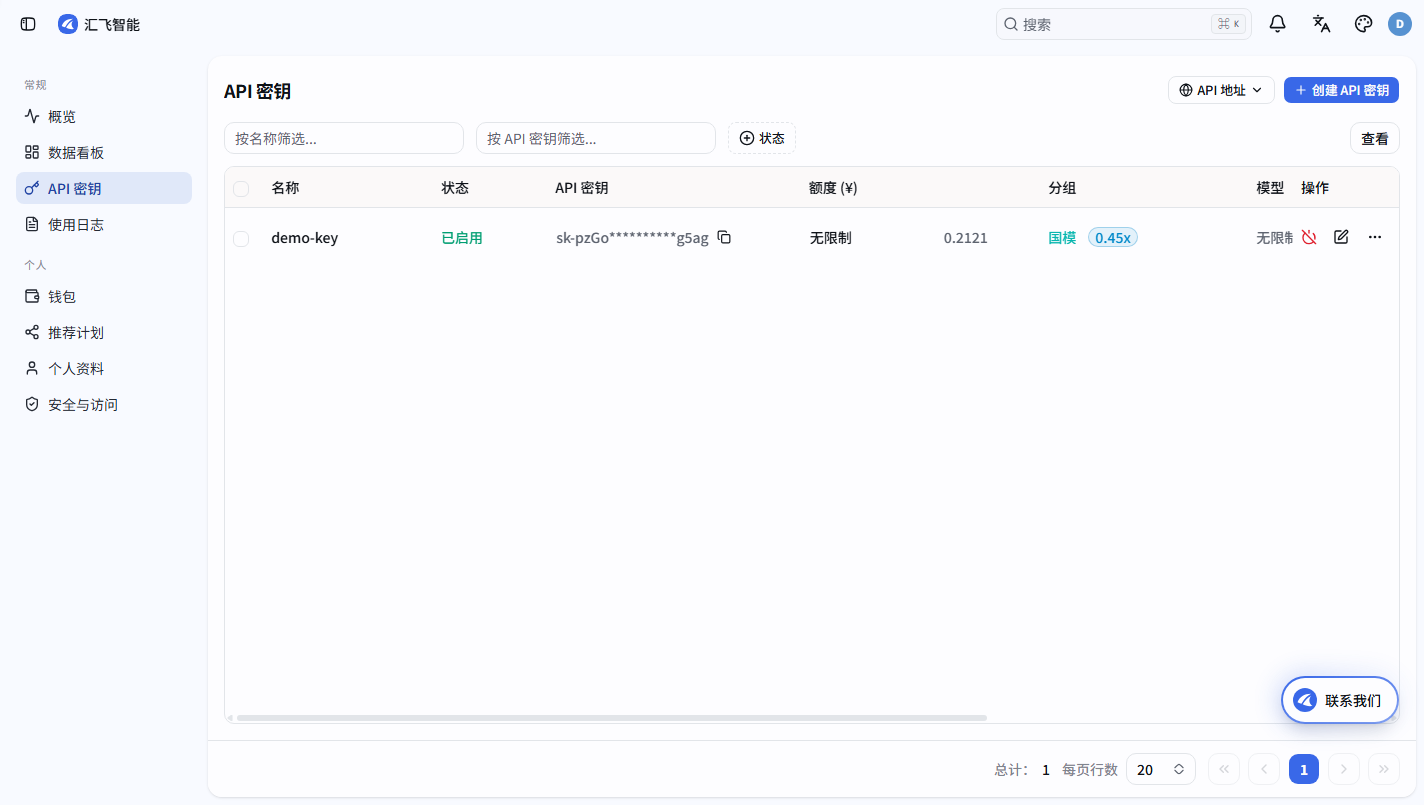Open the theme palette icon
This screenshot has height=805, width=1424.
(x=1363, y=24)
